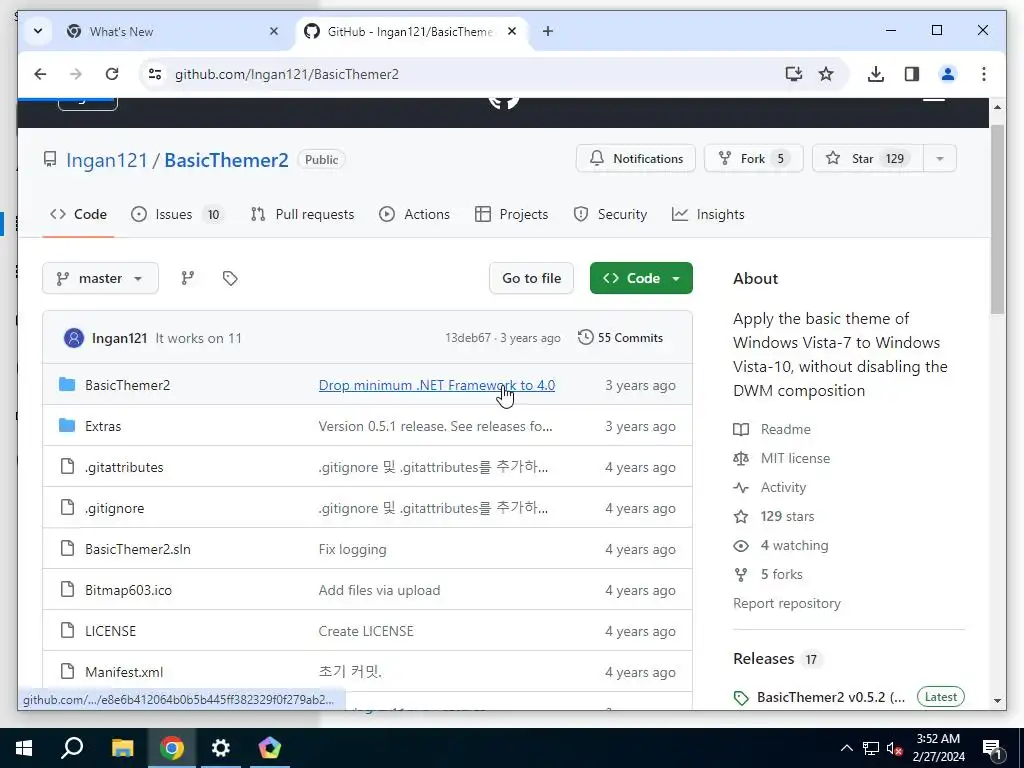Star the repository
Screen dimensions: 1024x768
coord(867,159)
